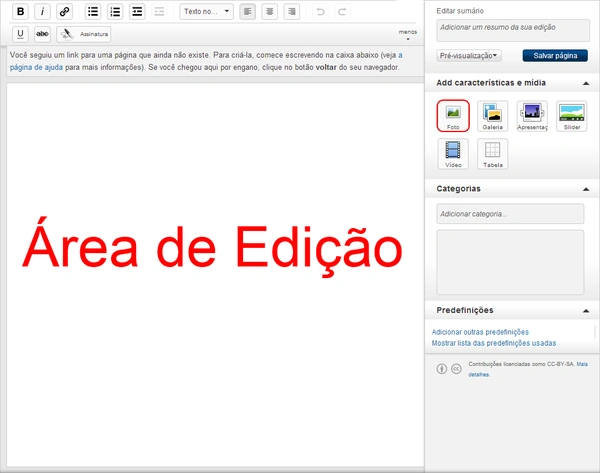The height and width of the screenshot is (473, 600).
Task: Toggle bold formatting button
Action: tap(20, 11)
